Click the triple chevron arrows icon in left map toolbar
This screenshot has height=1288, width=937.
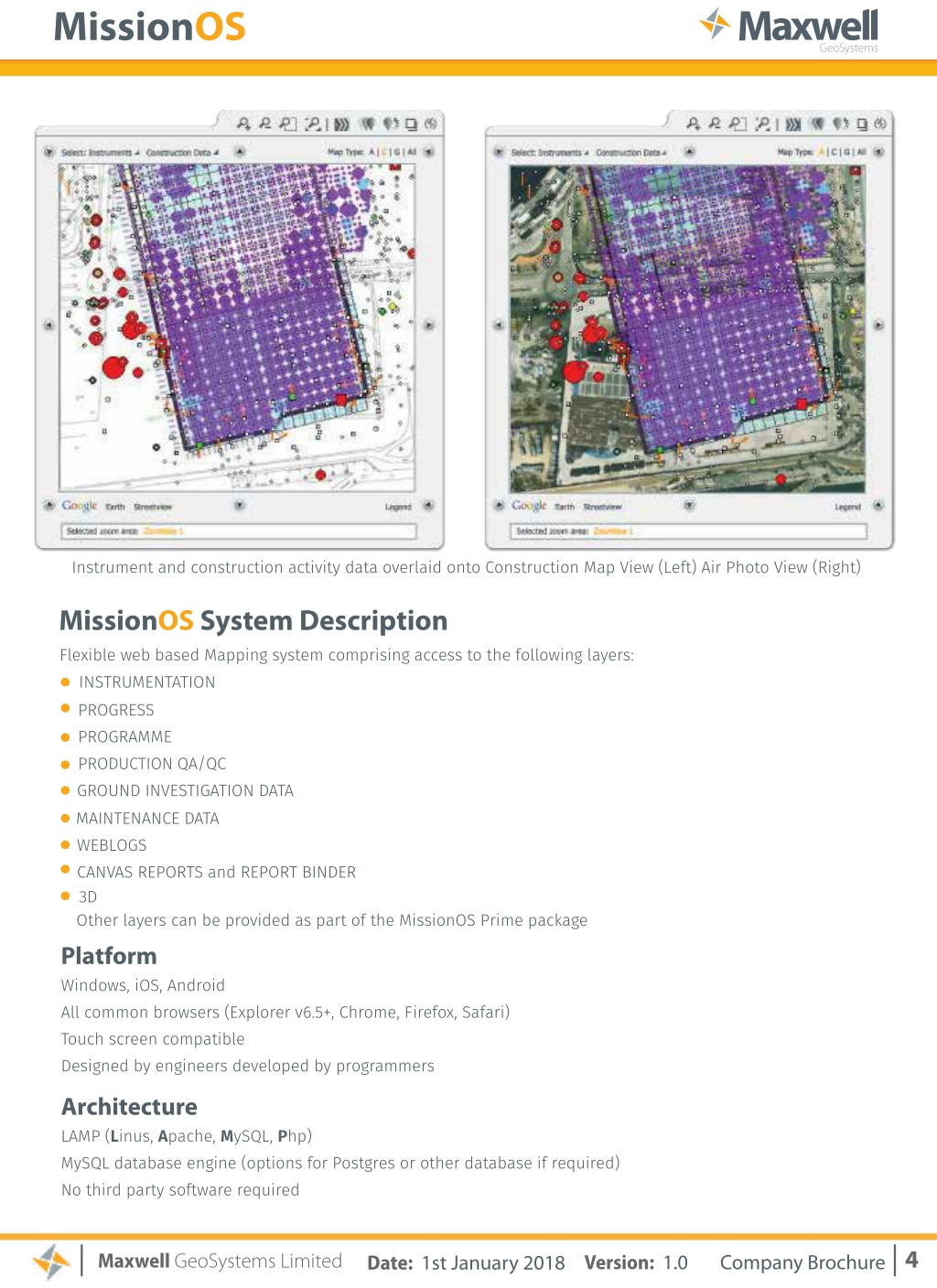[x=341, y=123]
